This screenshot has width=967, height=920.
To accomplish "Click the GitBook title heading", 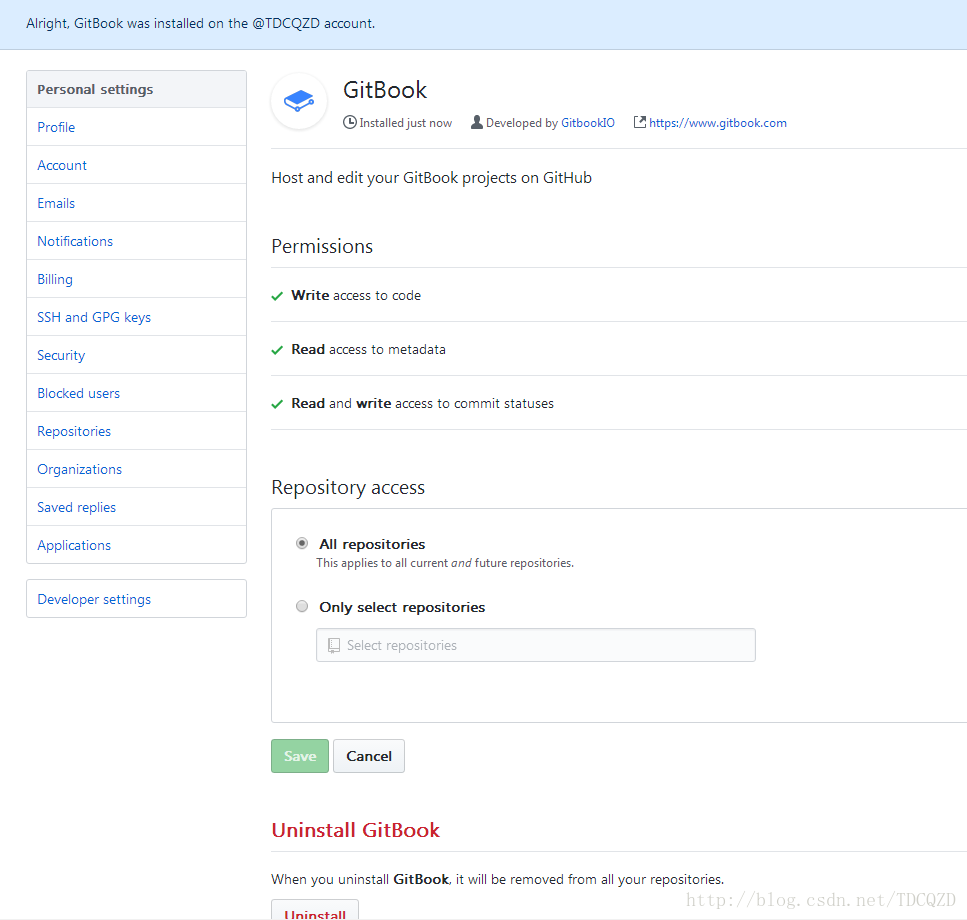I will coord(385,90).
